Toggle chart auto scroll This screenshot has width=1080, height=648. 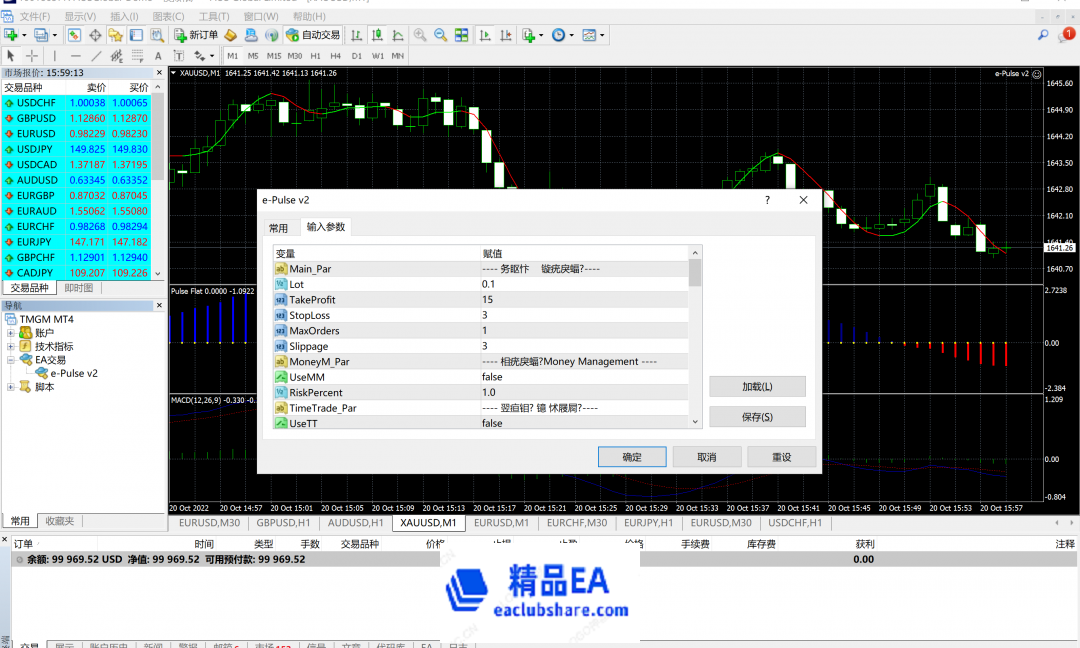(x=485, y=35)
